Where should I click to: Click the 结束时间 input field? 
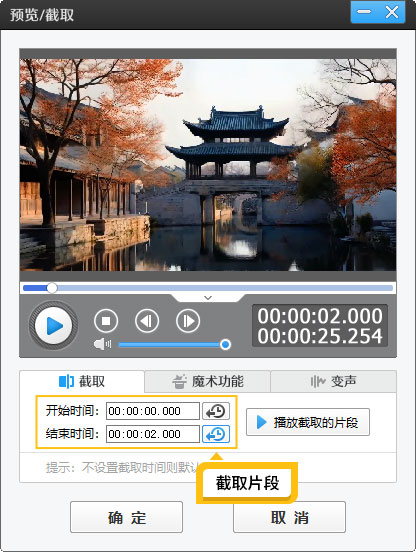[x=153, y=434]
